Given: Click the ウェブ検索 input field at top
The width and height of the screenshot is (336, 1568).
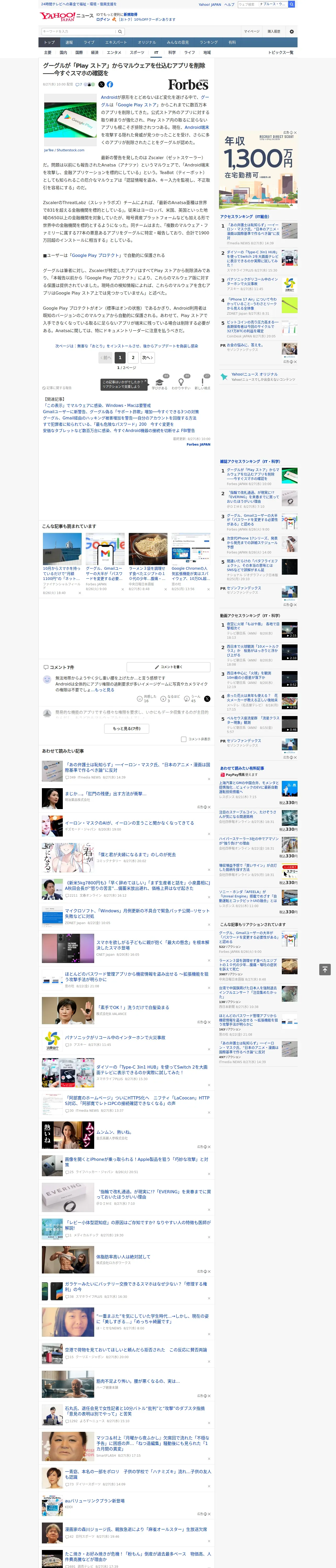Looking at the screenshot, I should (248, 4).
